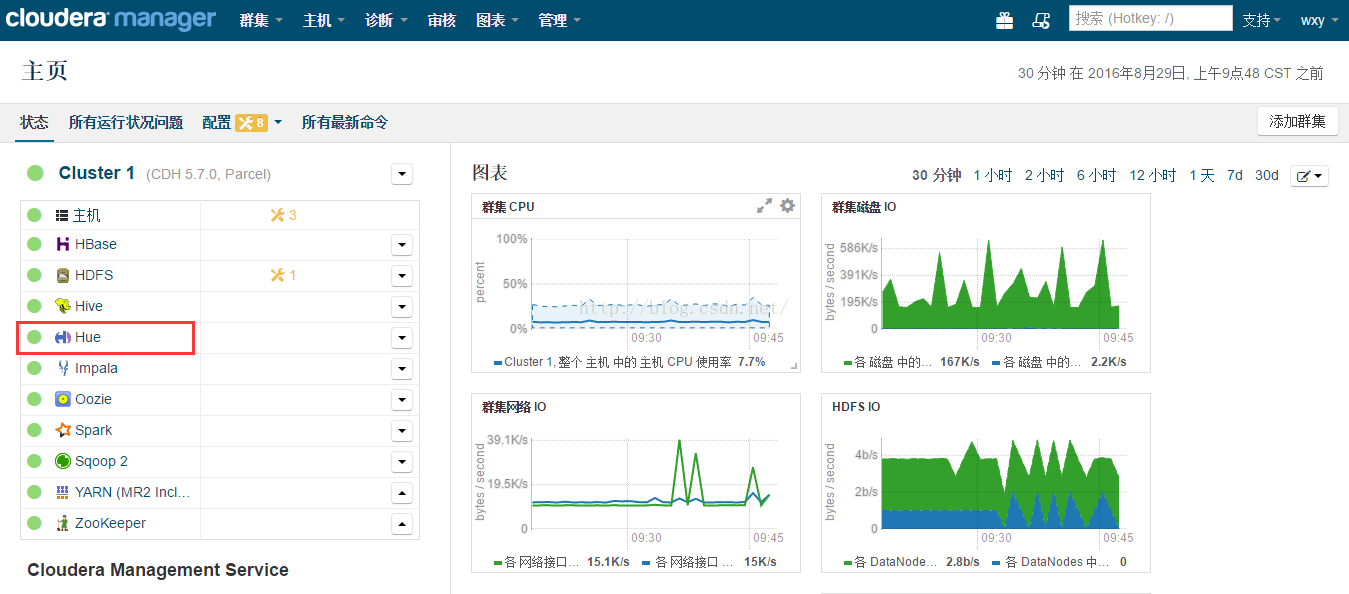The image size is (1349, 594).
Task: Set time range to 12 小时
Action: pos(1153,175)
